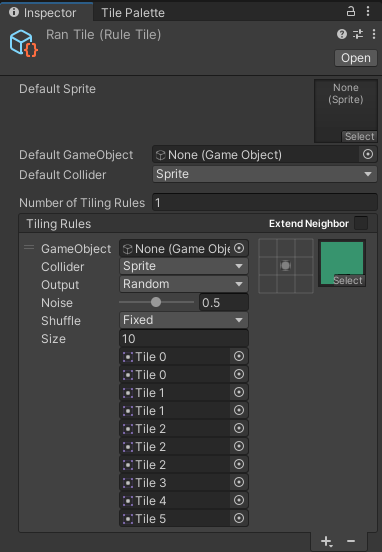The image size is (382, 552).
Task: Click the Tile 3 sprite field
Action: (184, 483)
